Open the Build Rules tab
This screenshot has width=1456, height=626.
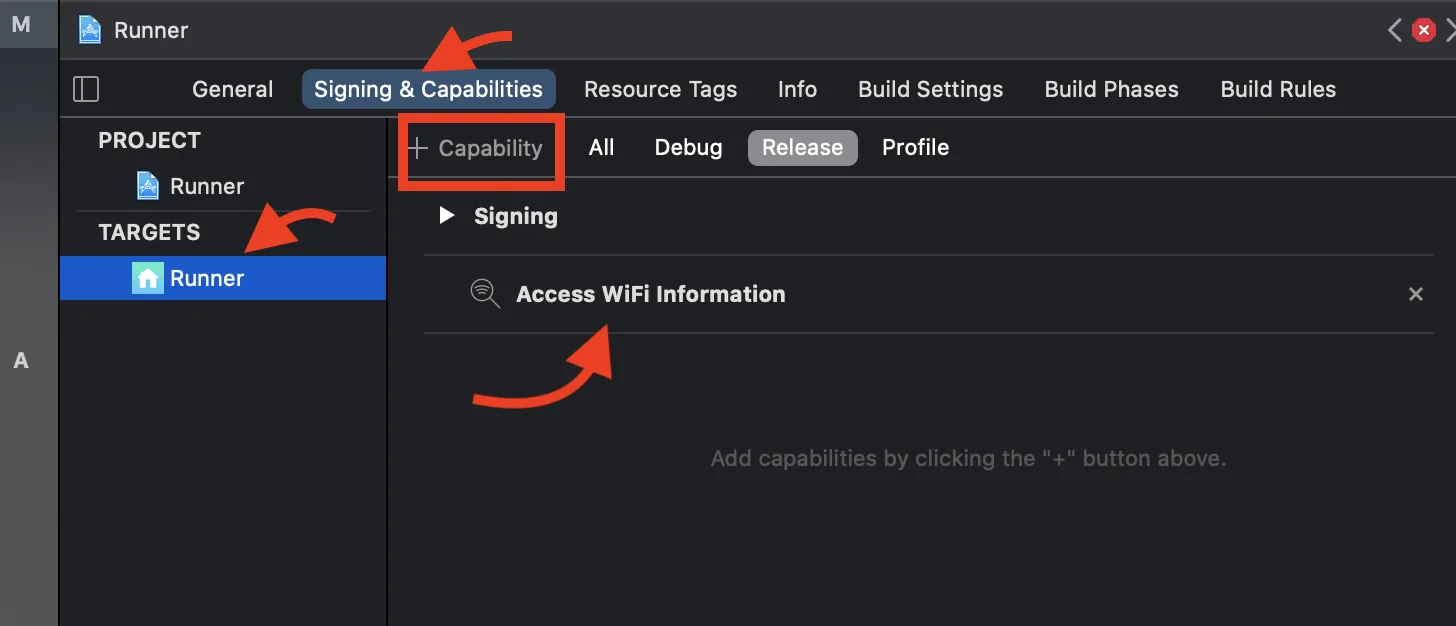(1278, 89)
